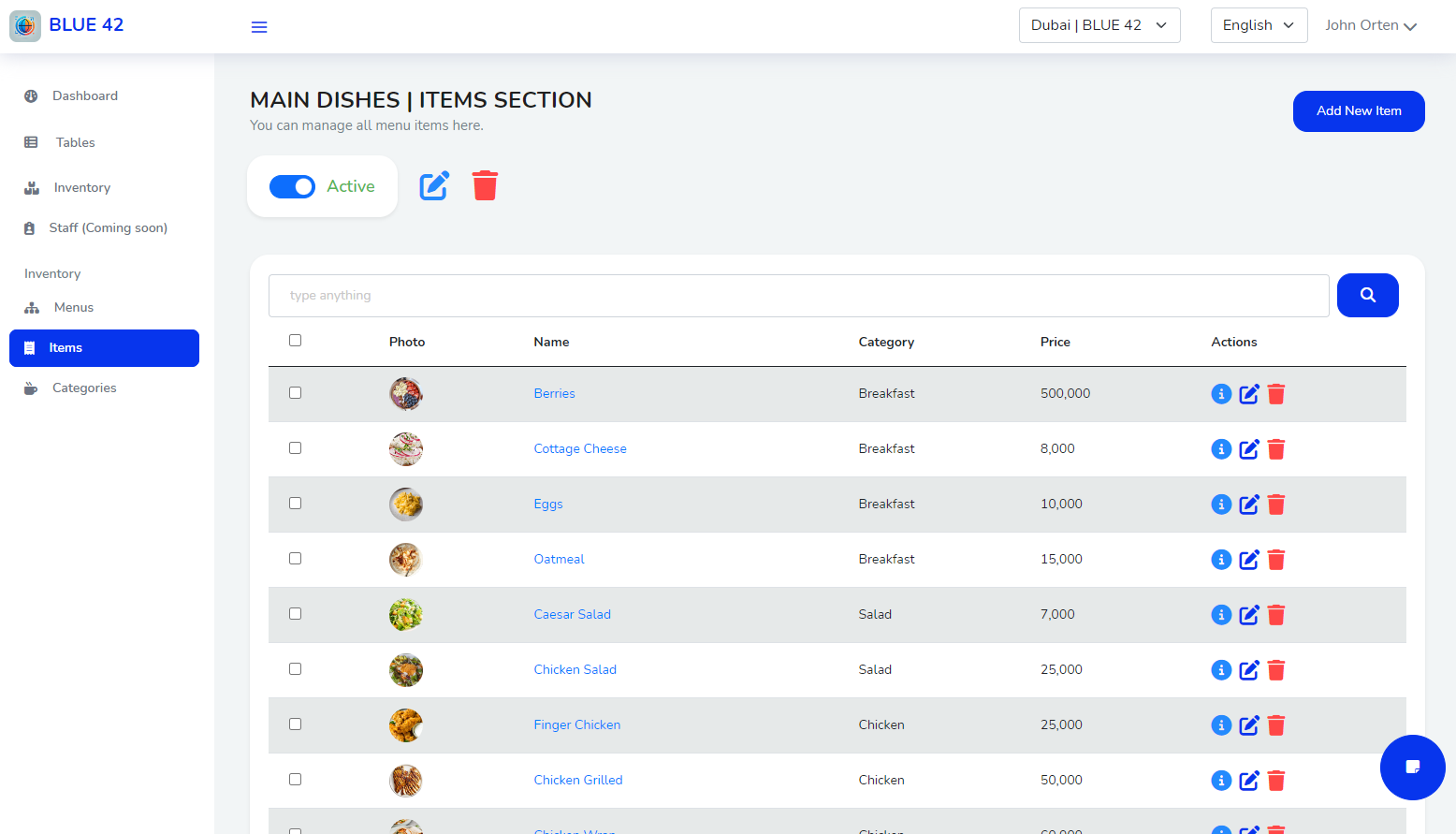This screenshot has width=1456, height=834.
Task: Click the hamburger menu icon in header
Action: (259, 27)
